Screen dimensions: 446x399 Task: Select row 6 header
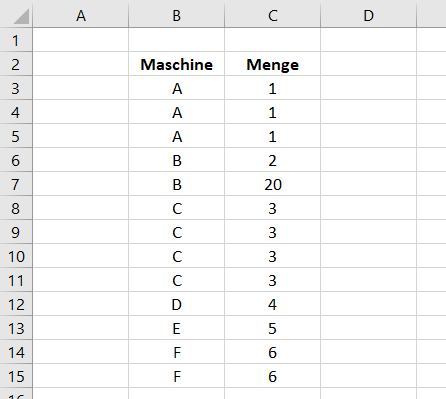[x=16, y=160]
